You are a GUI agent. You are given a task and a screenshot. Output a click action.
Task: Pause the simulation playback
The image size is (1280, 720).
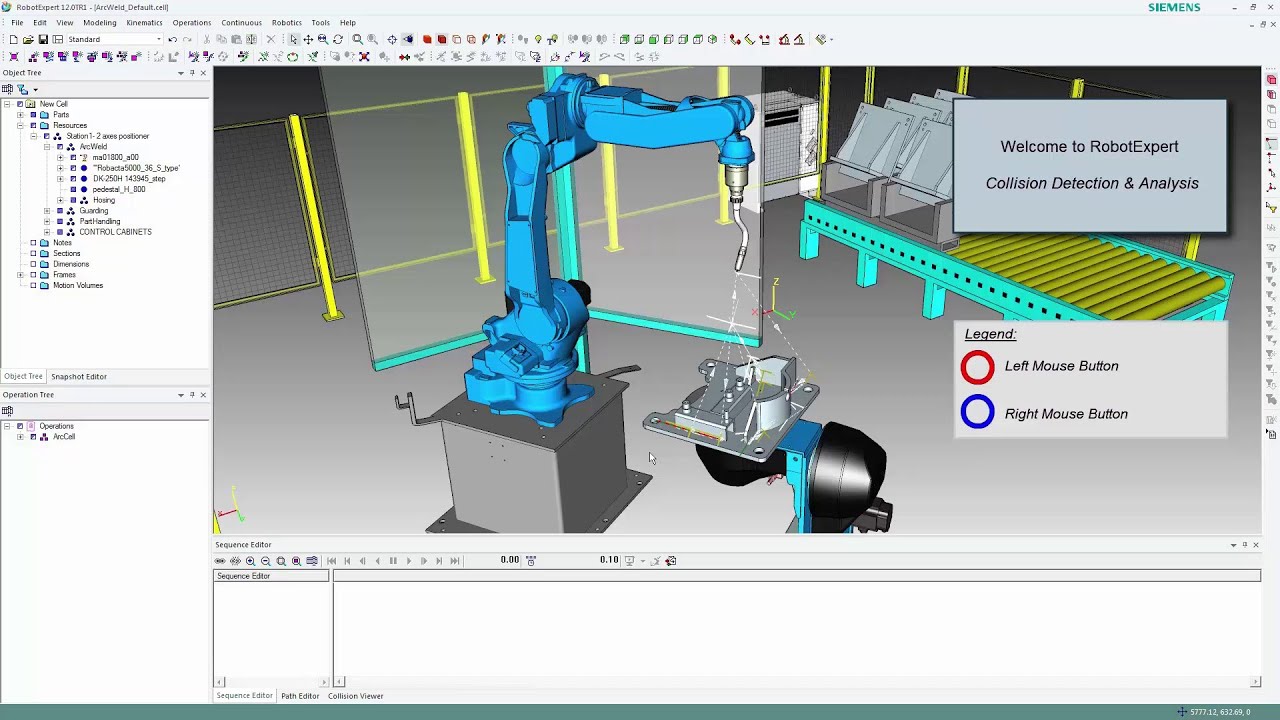(x=393, y=560)
